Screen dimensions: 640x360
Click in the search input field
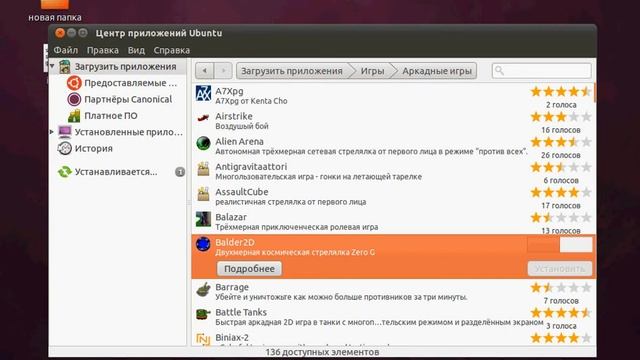pos(542,71)
